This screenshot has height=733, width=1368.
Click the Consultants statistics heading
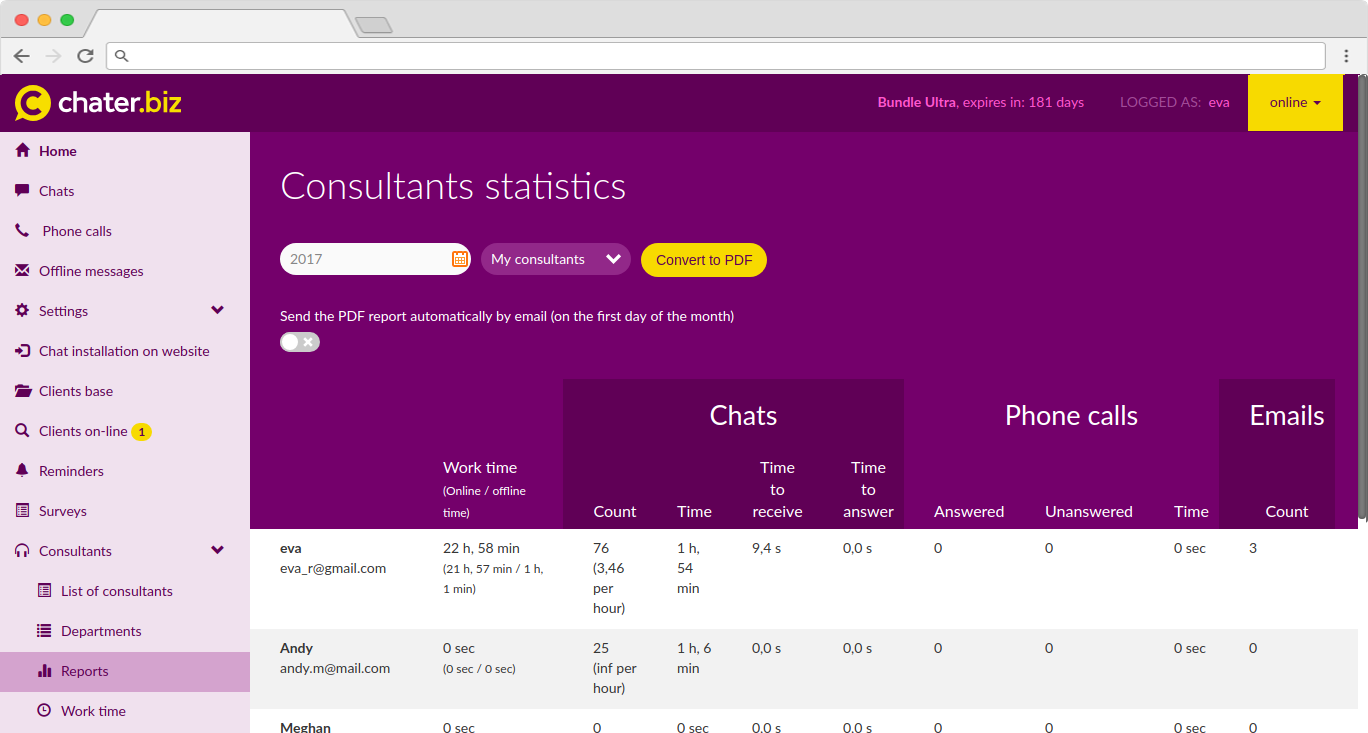[x=453, y=186]
